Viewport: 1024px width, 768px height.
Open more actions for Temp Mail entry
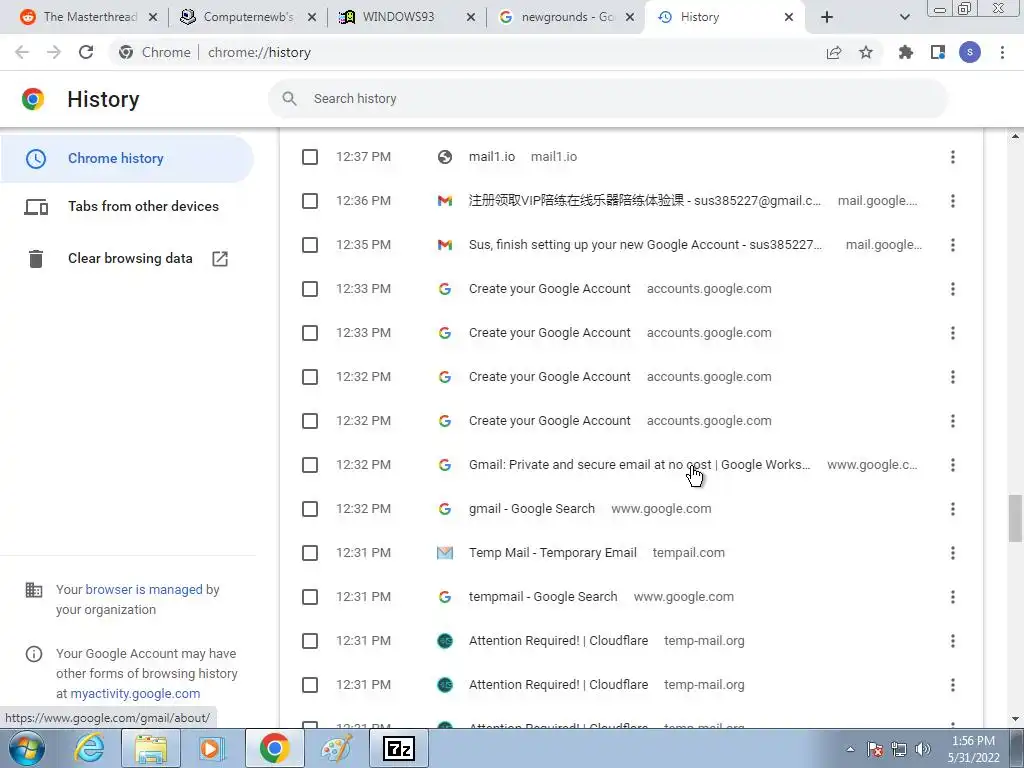click(953, 553)
